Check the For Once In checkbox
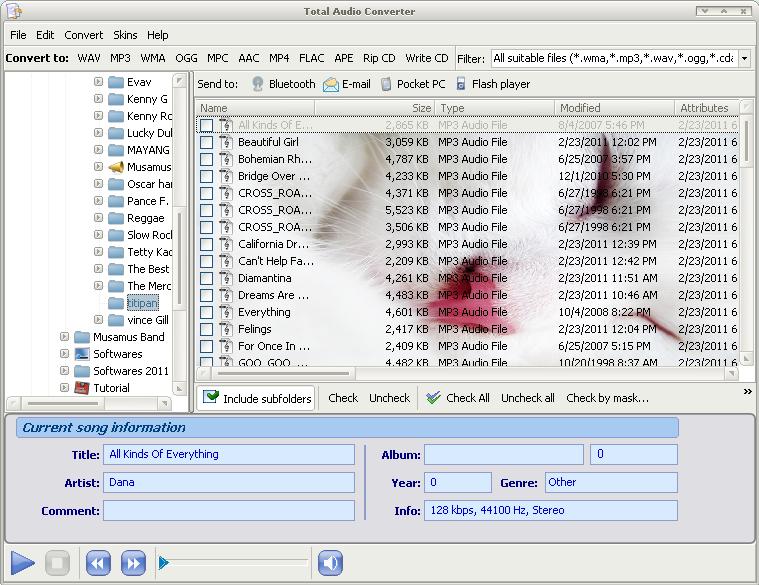 (x=206, y=346)
